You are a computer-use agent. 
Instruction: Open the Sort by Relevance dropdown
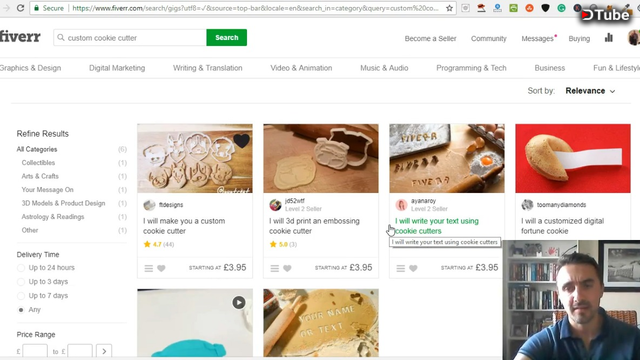point(590,91)
